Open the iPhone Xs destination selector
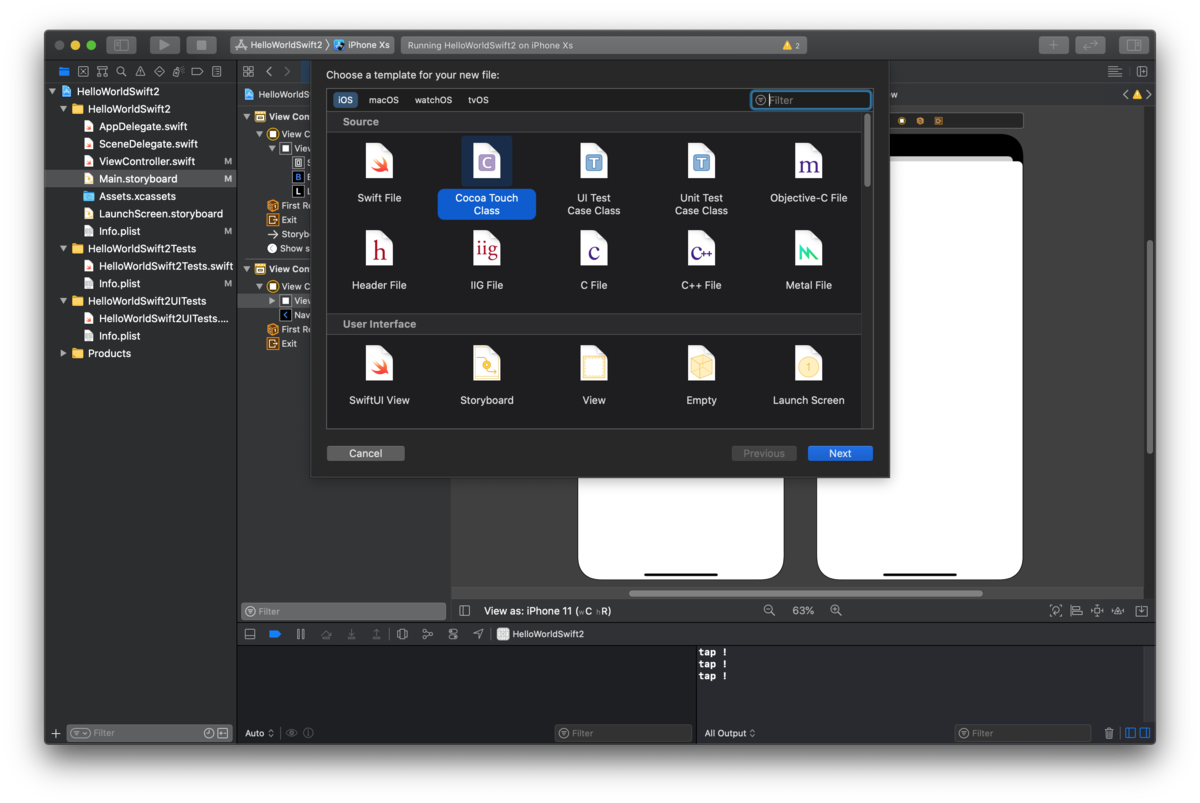This screenshot has width=1200, height=803. click(362, 45)
